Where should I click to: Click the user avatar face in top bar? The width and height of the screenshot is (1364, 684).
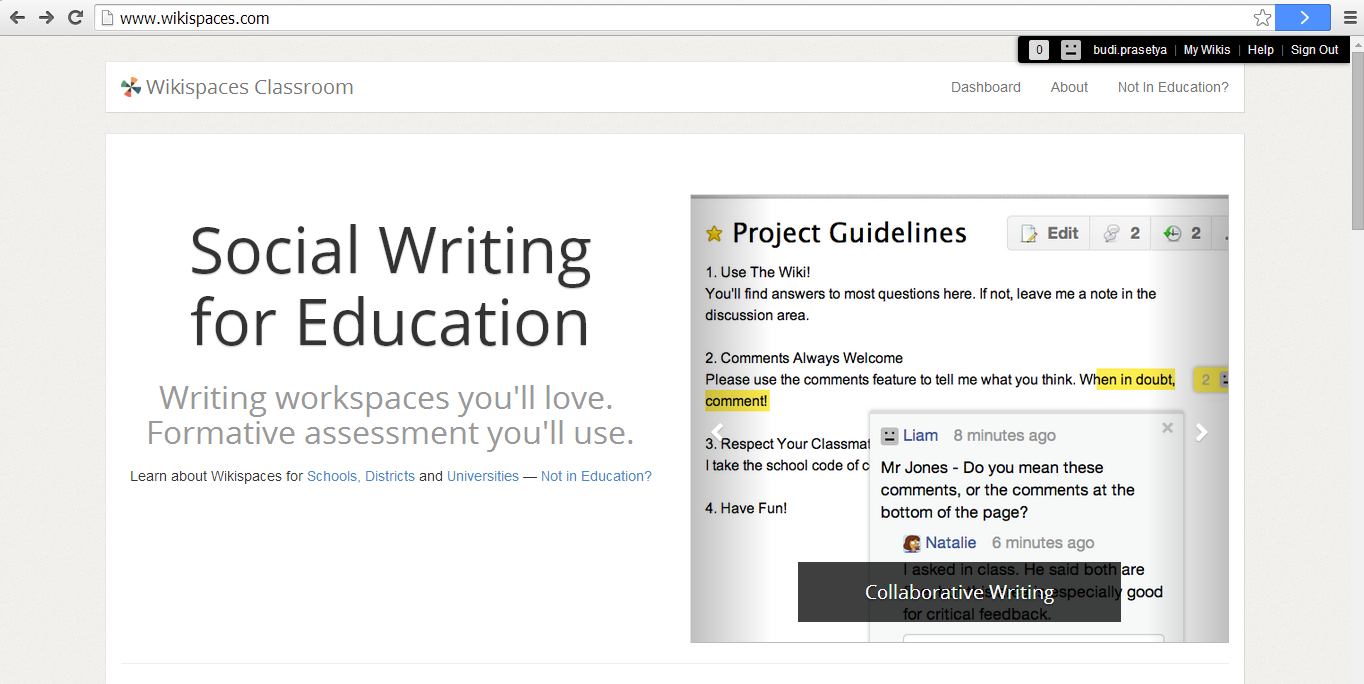[x=1071, y=50]
